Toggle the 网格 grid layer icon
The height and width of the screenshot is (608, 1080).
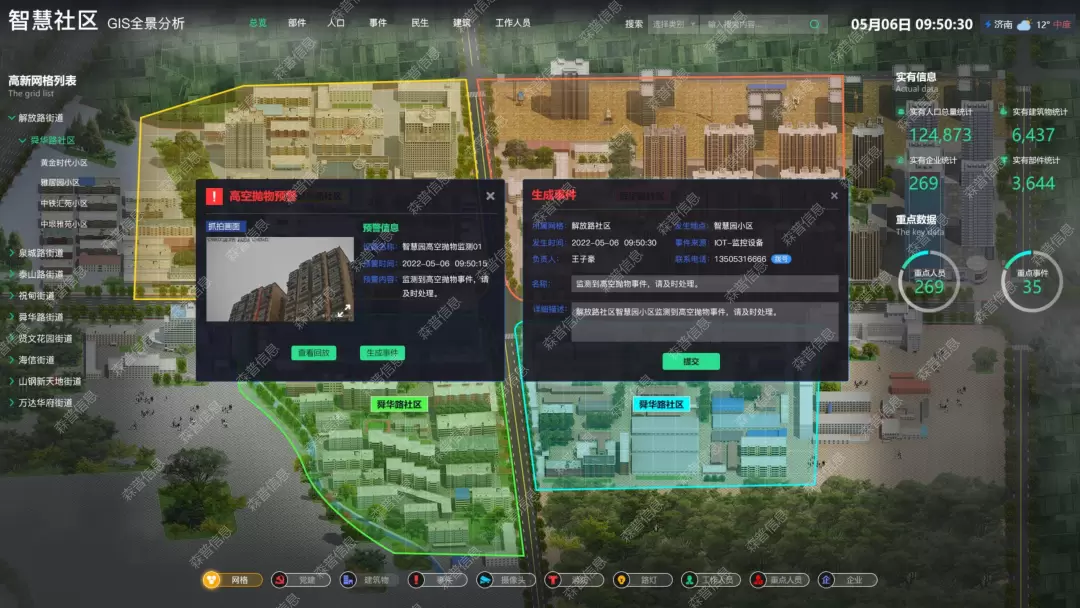click(212, 580)
